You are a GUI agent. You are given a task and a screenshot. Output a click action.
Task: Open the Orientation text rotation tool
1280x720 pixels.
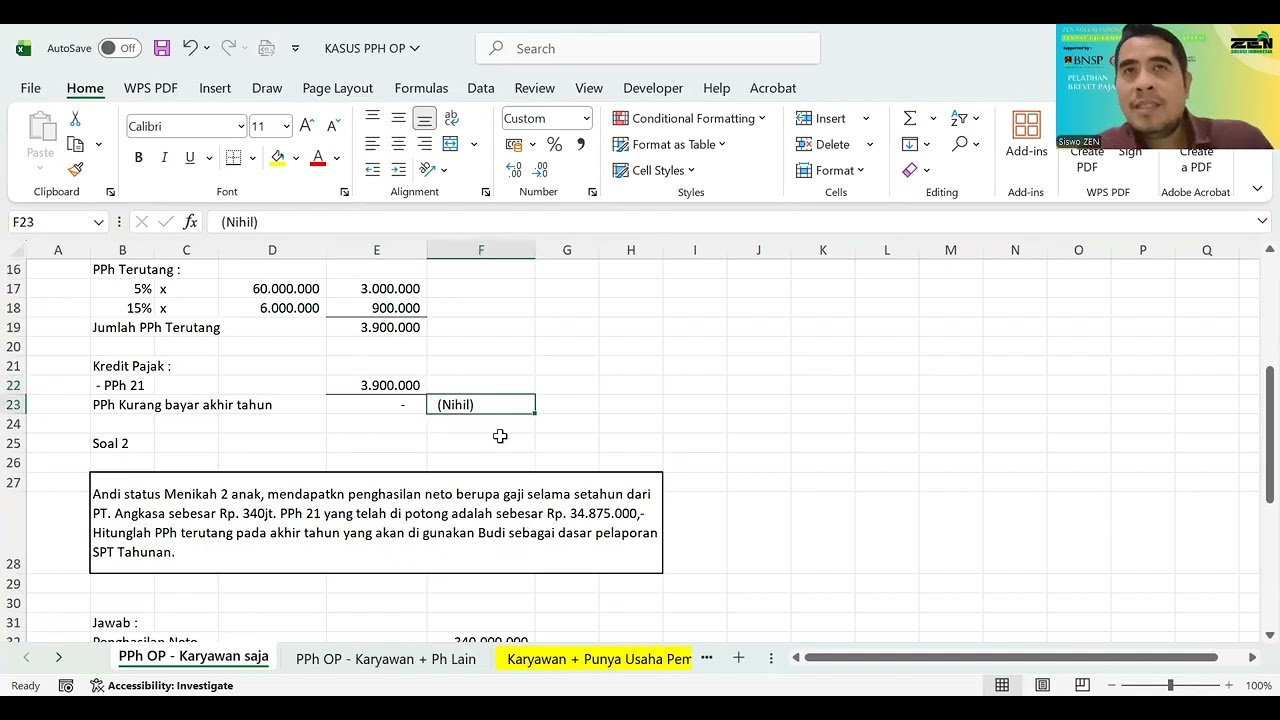coord(428,170)
